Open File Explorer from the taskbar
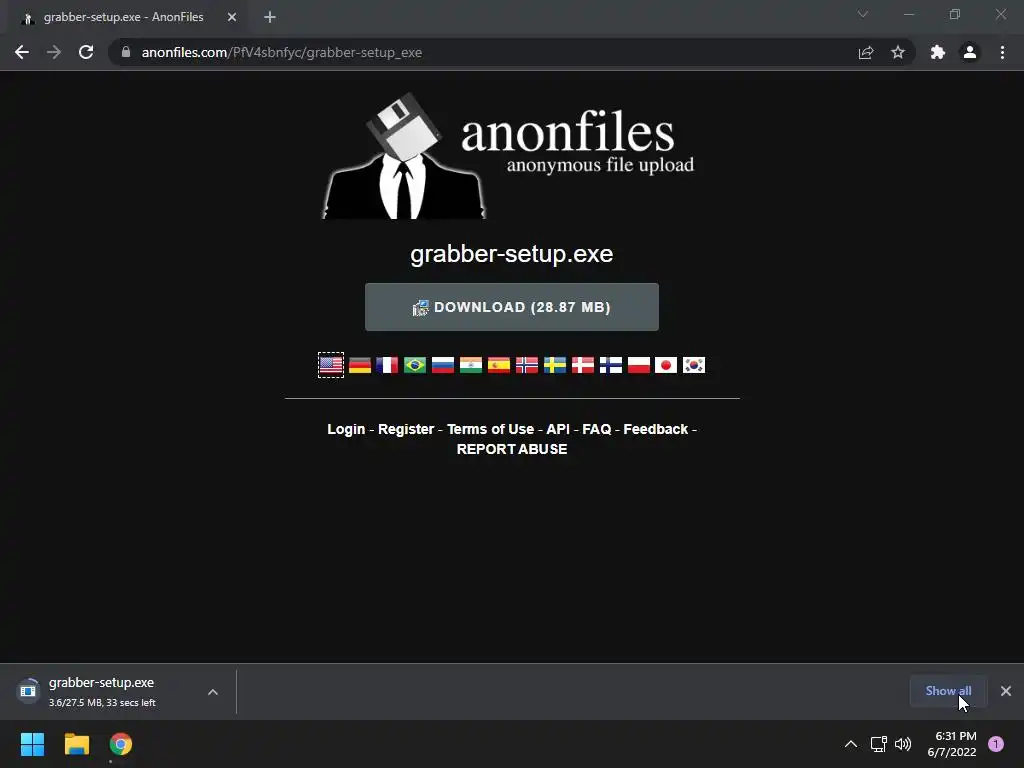Viewport: 1024px width, 768px height. (76, 744)
